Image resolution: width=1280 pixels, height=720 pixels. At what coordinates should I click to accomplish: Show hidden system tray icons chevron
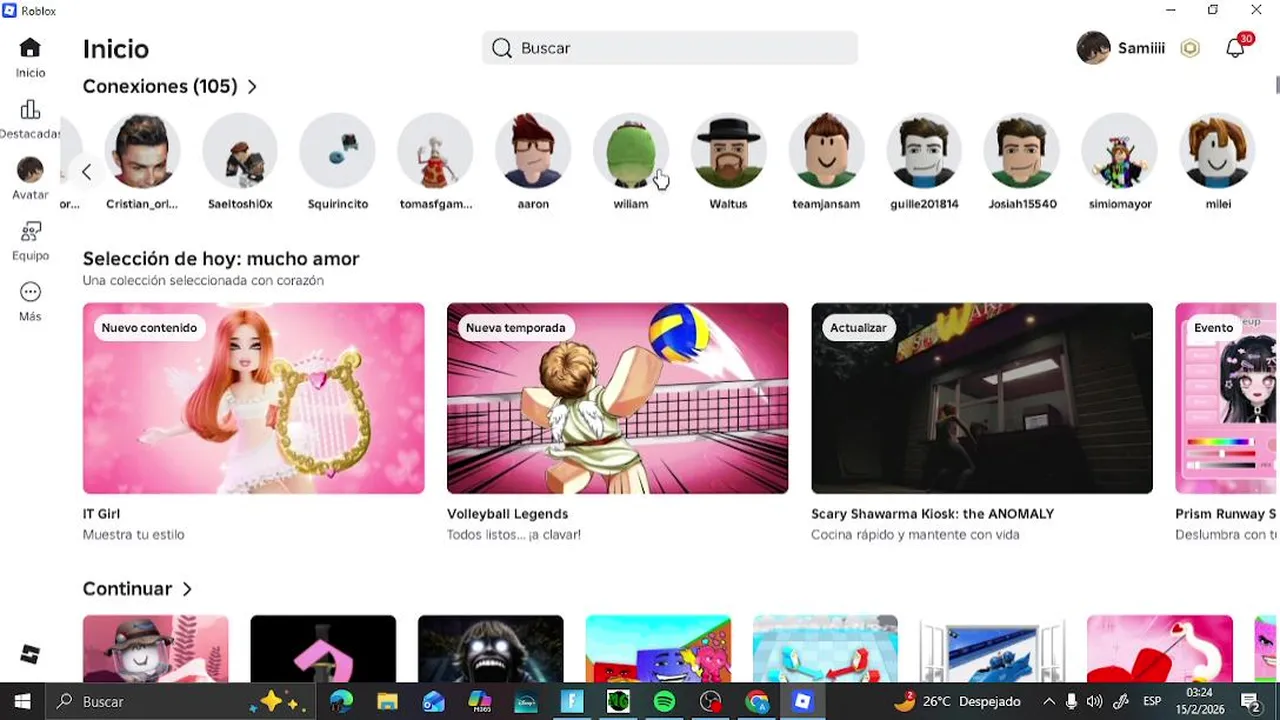1049,702
